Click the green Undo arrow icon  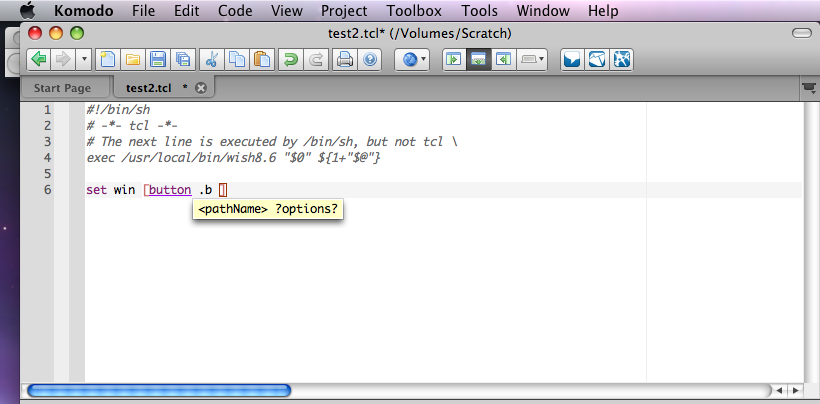290,59
